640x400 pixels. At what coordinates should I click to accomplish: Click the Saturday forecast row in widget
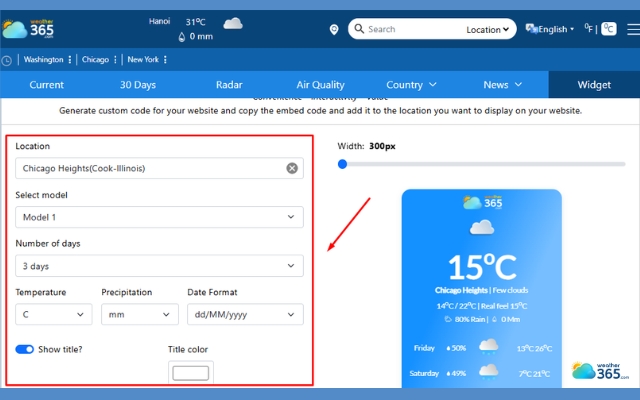(x=482, y=373)
